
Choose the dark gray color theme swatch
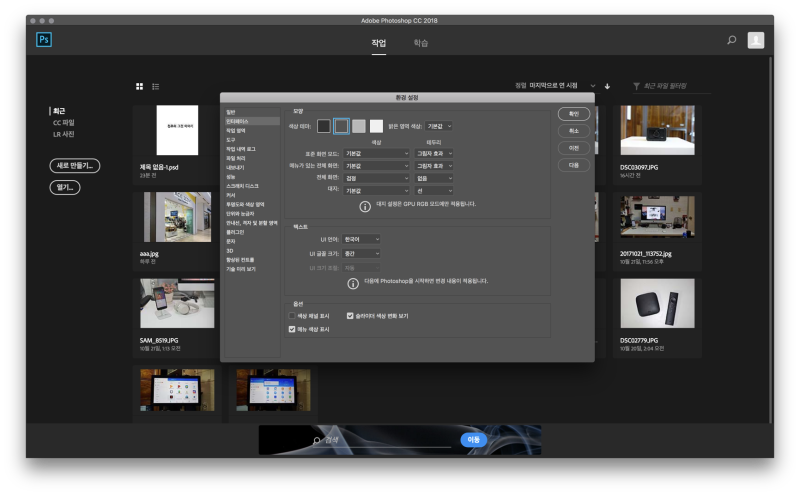pyautogui.click(x=341, y=126)
